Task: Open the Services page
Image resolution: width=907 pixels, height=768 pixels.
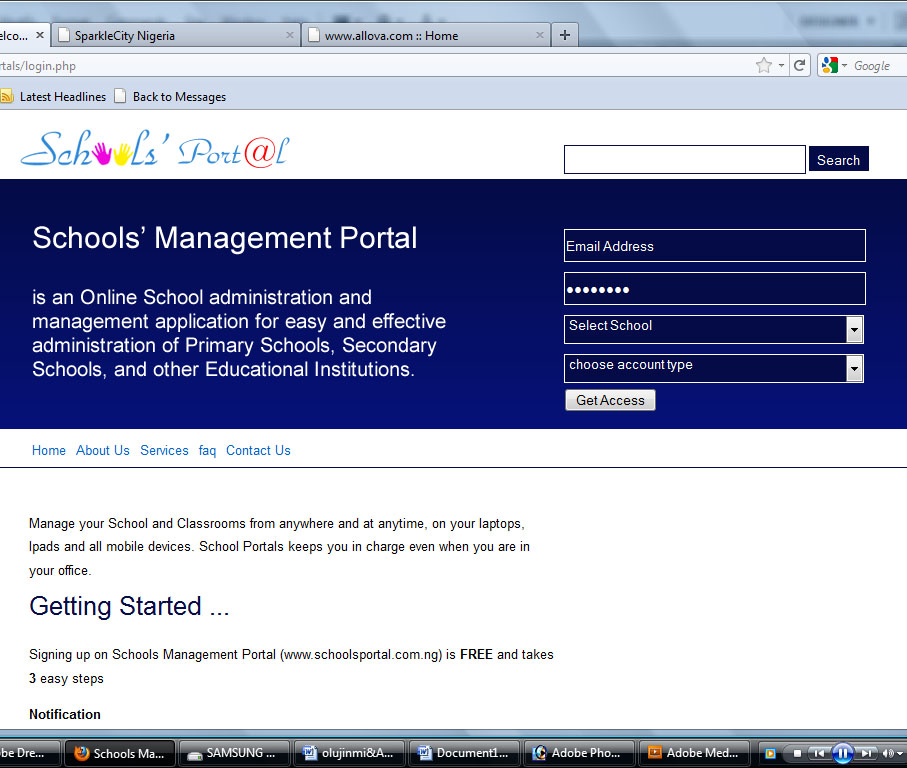Action: pyautogui.click(x=164, y=451)
